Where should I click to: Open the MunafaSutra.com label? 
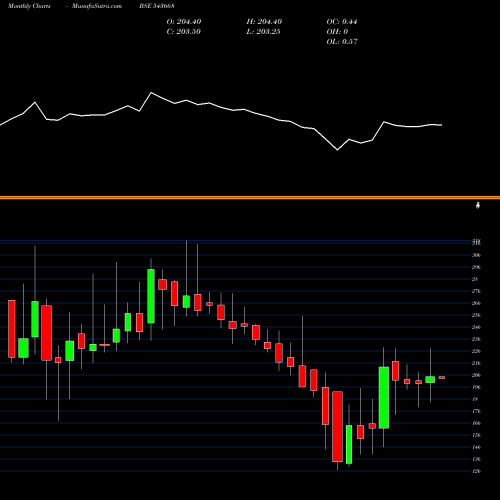click(97, 6)
